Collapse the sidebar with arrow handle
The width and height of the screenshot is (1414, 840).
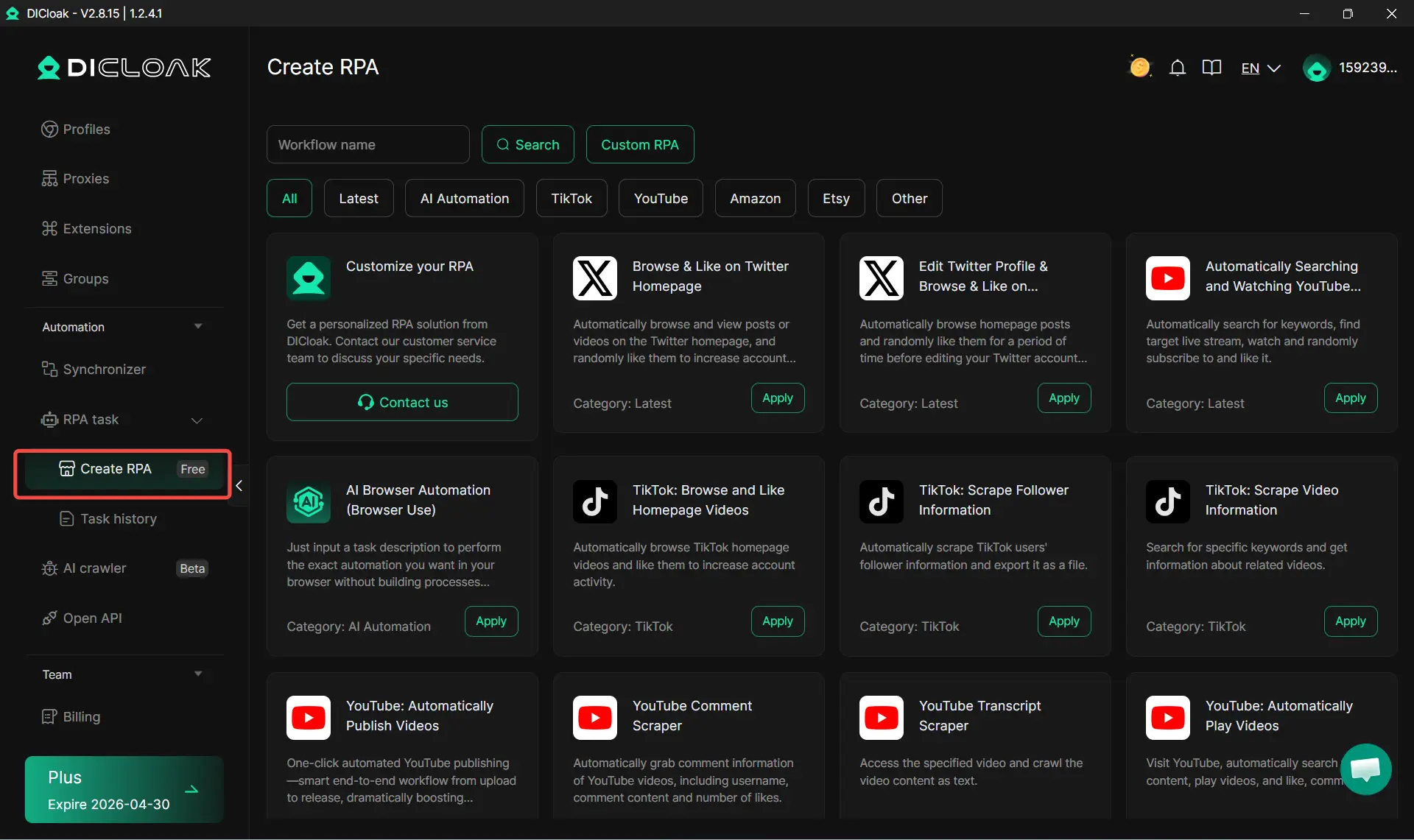point(239,486)
